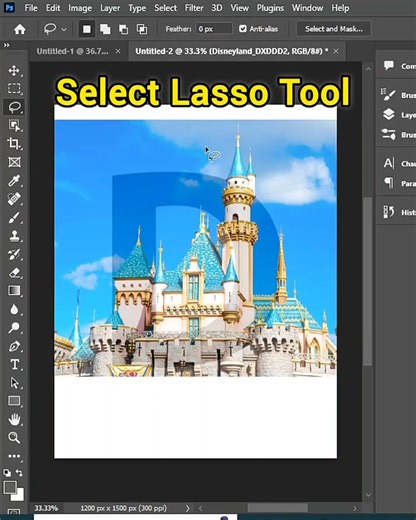Viewport: 416px width, 520px height.
Task: Open the Type menu
Action: point(137,8)
